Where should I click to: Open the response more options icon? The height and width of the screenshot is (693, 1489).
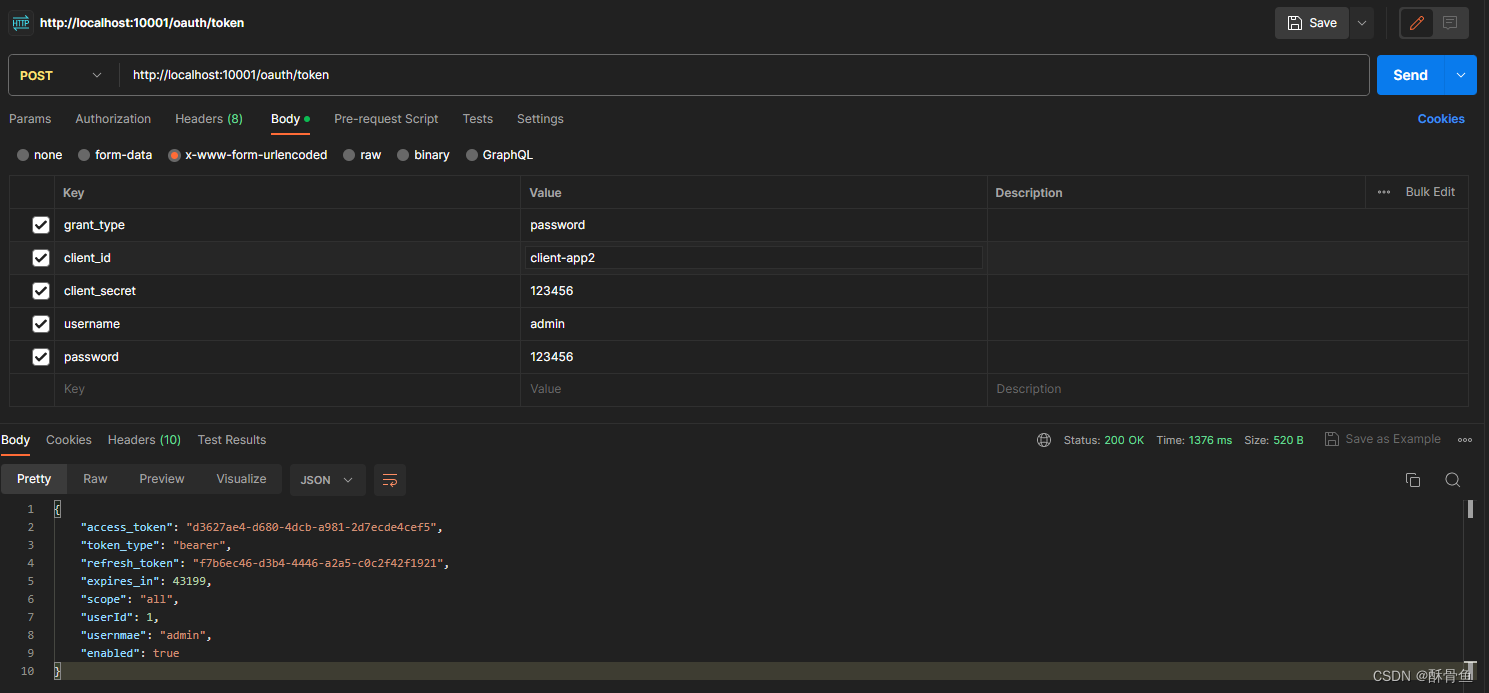click(x=1465, y=440)
